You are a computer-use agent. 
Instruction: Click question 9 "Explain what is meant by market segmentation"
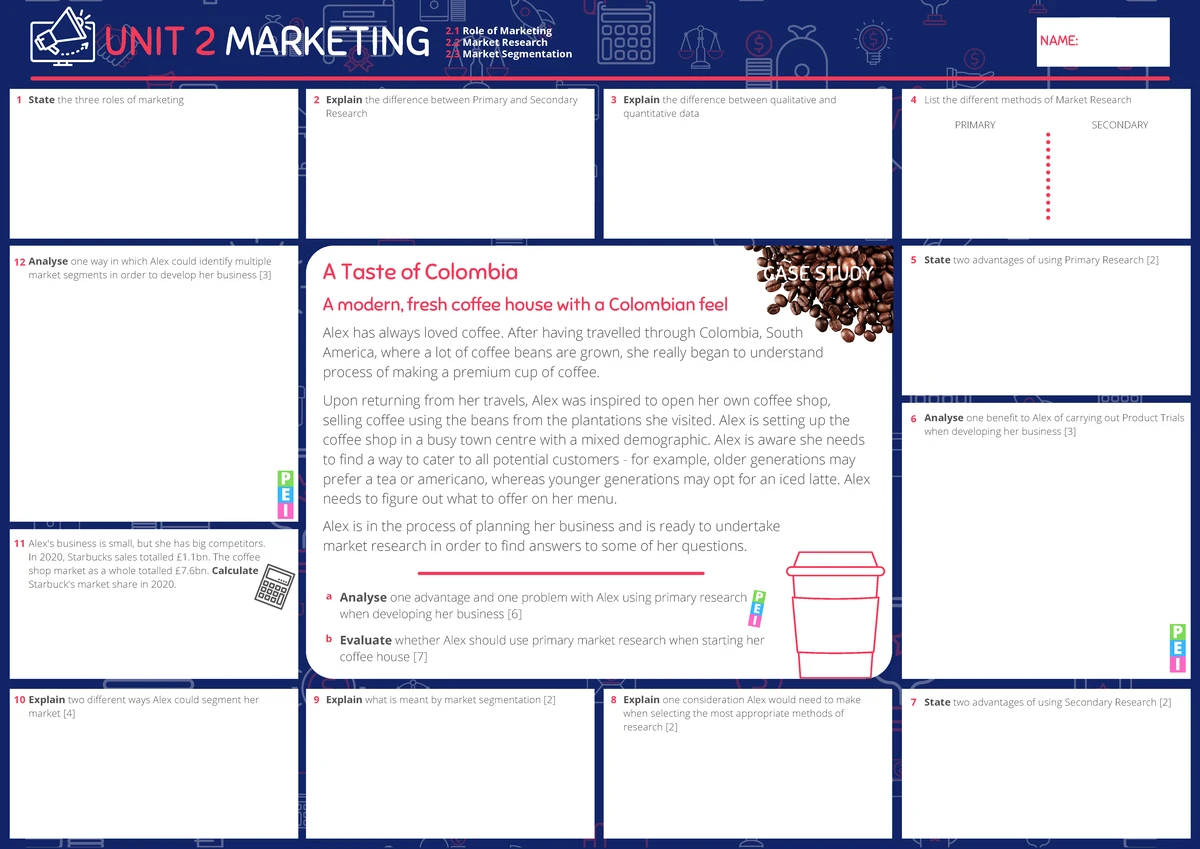(434, 700)
